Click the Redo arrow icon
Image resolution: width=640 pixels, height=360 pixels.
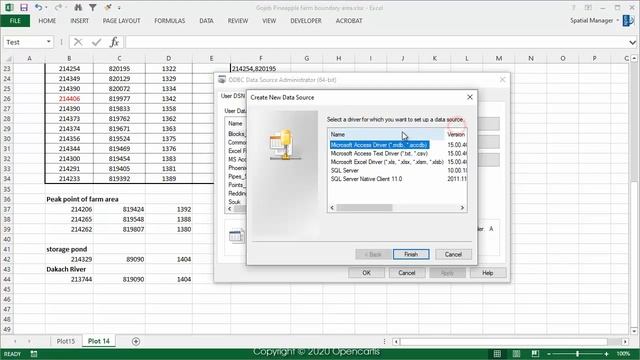point(58,7)
